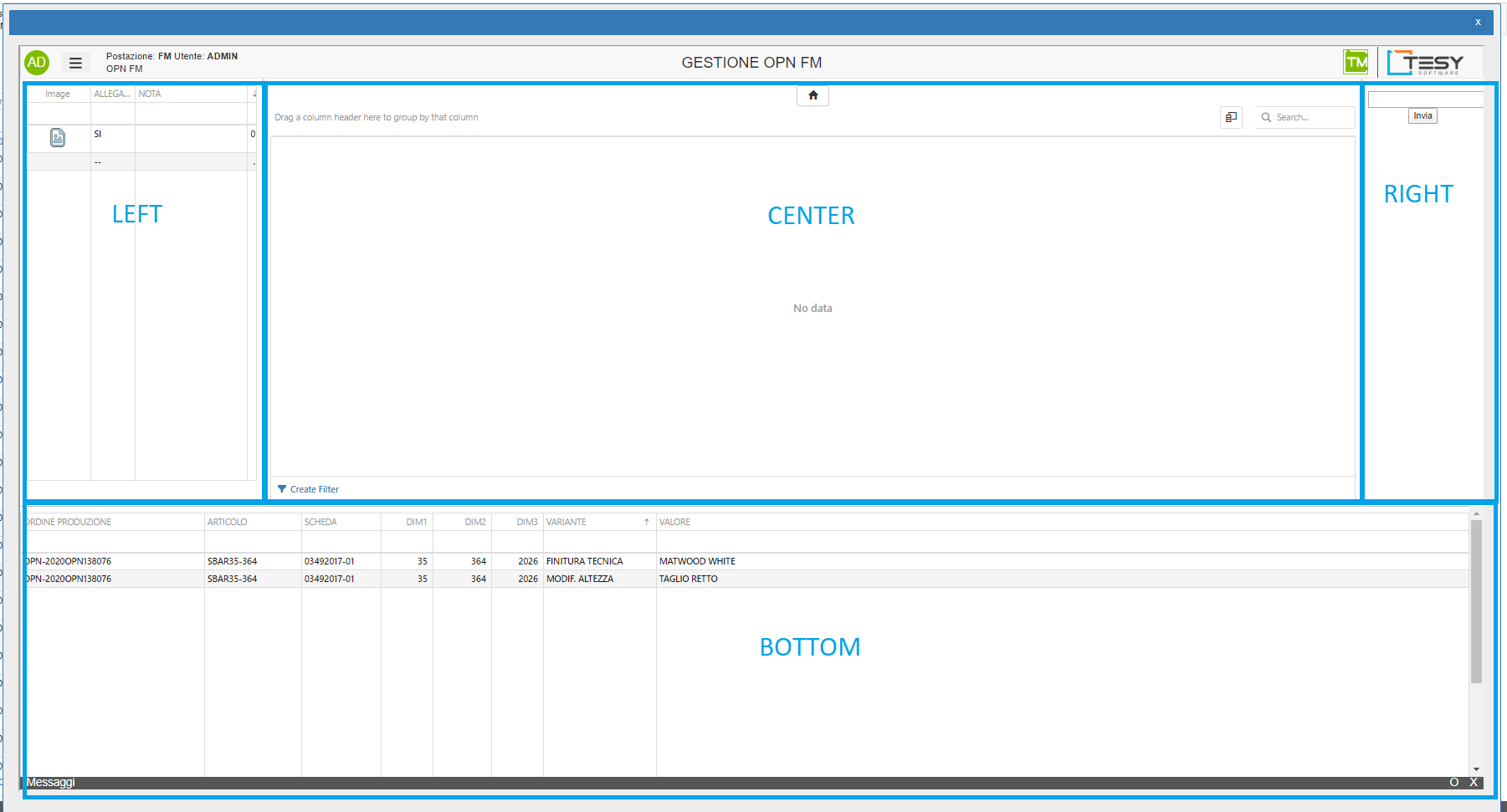Click the Create Filter link

tap(315, 489)
